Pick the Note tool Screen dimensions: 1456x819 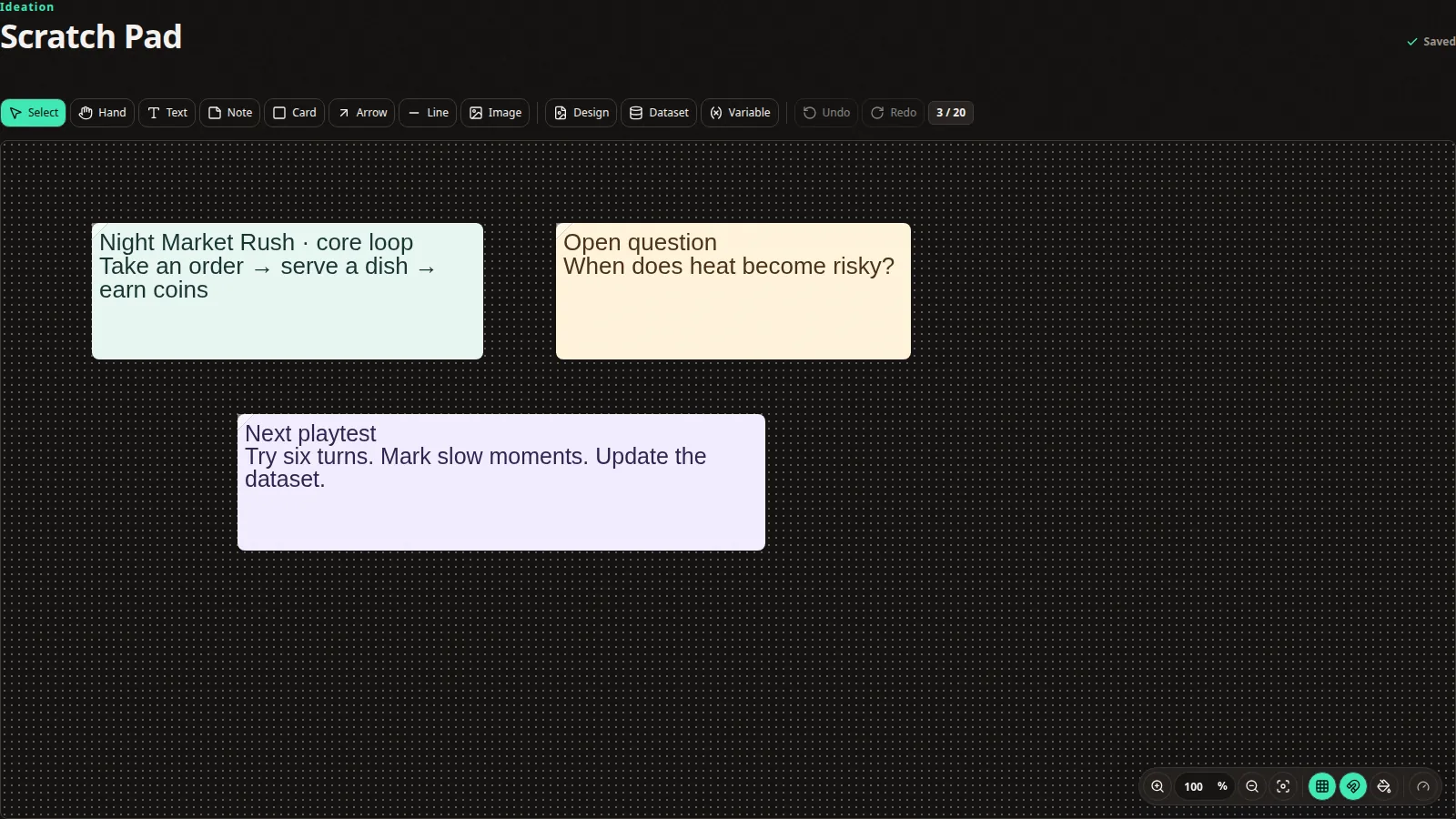(230, 113)
